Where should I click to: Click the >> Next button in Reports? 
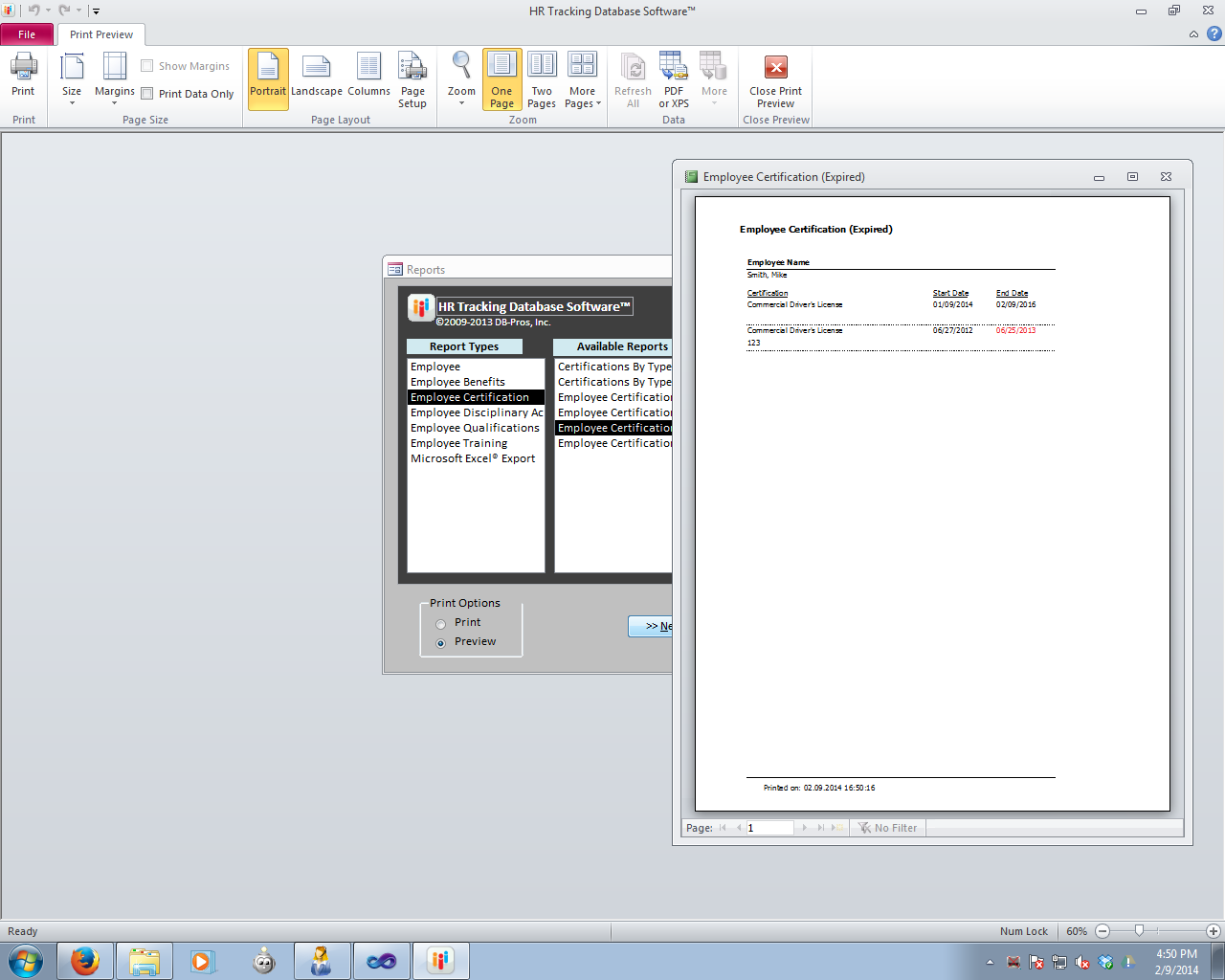[651, 626]
